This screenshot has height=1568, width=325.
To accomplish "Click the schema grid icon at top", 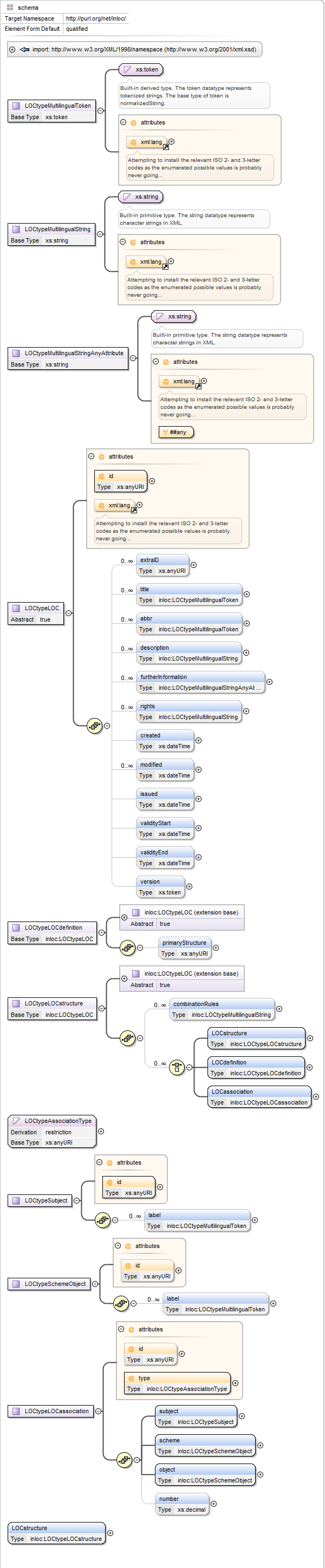I will click(10, 7).
